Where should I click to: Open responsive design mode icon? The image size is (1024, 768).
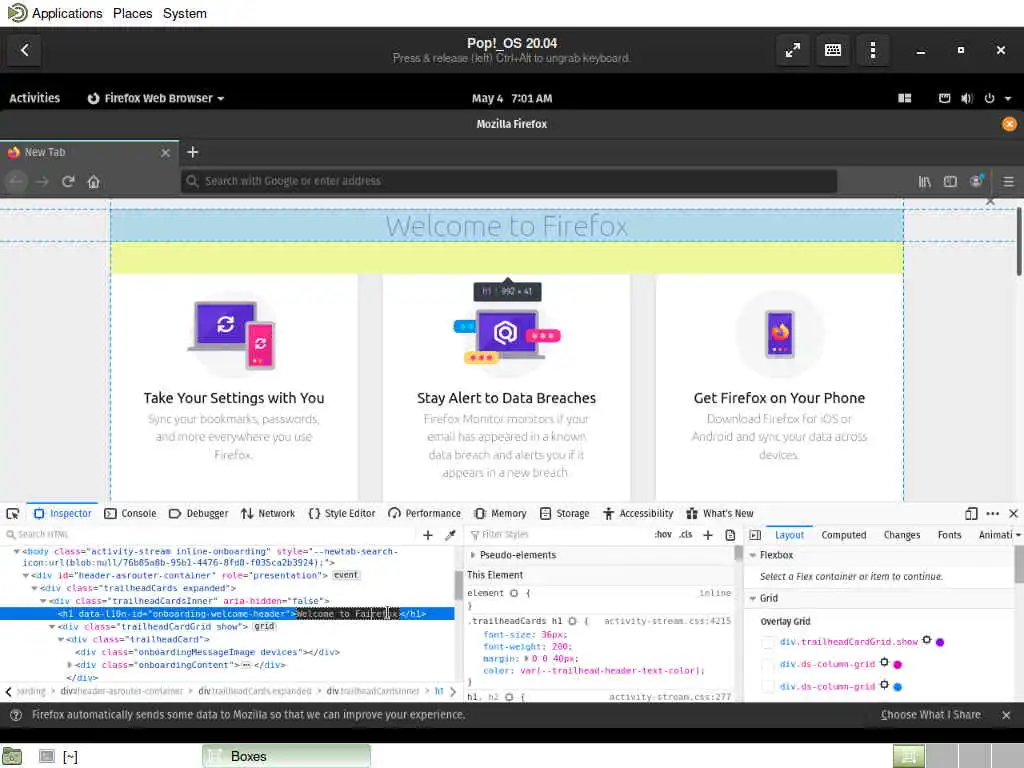coord(971,513)
